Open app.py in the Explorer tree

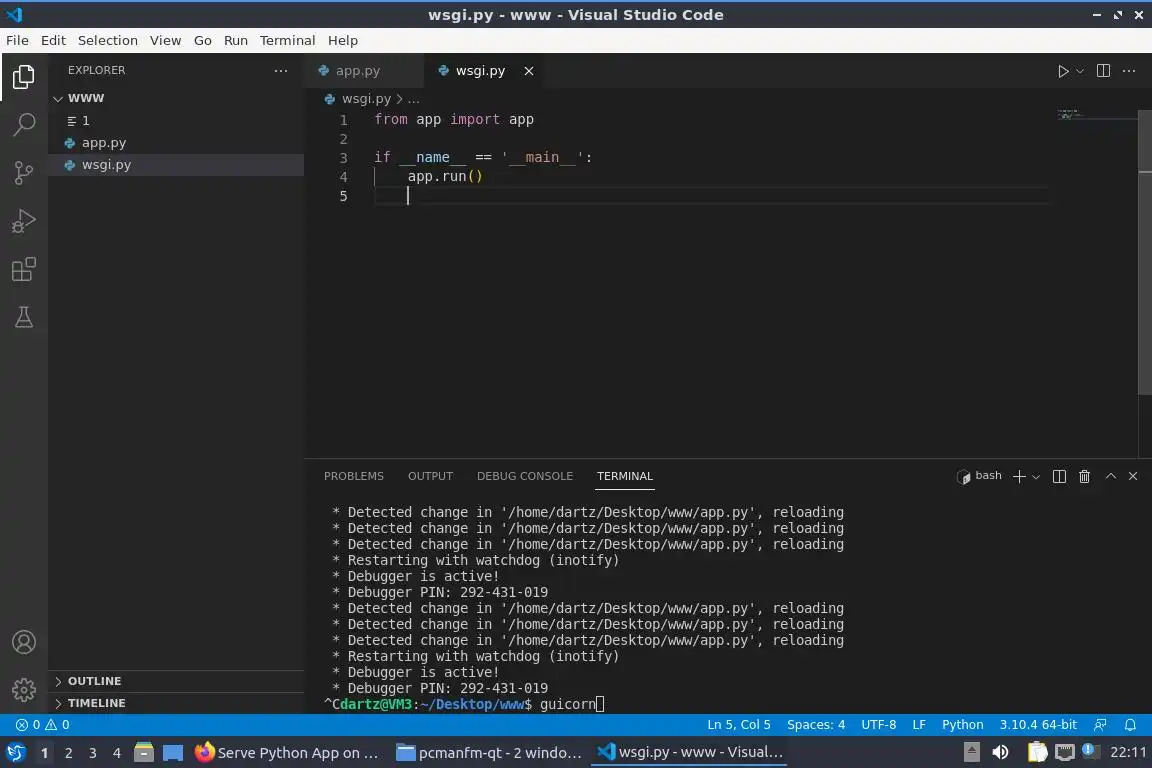[176, 143]
